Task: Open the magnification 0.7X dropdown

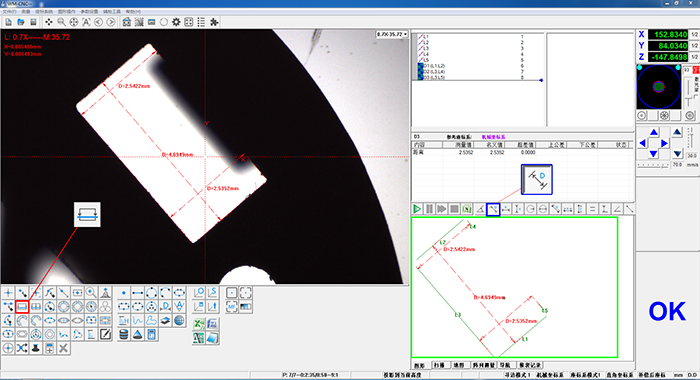Action: [392, 34]
